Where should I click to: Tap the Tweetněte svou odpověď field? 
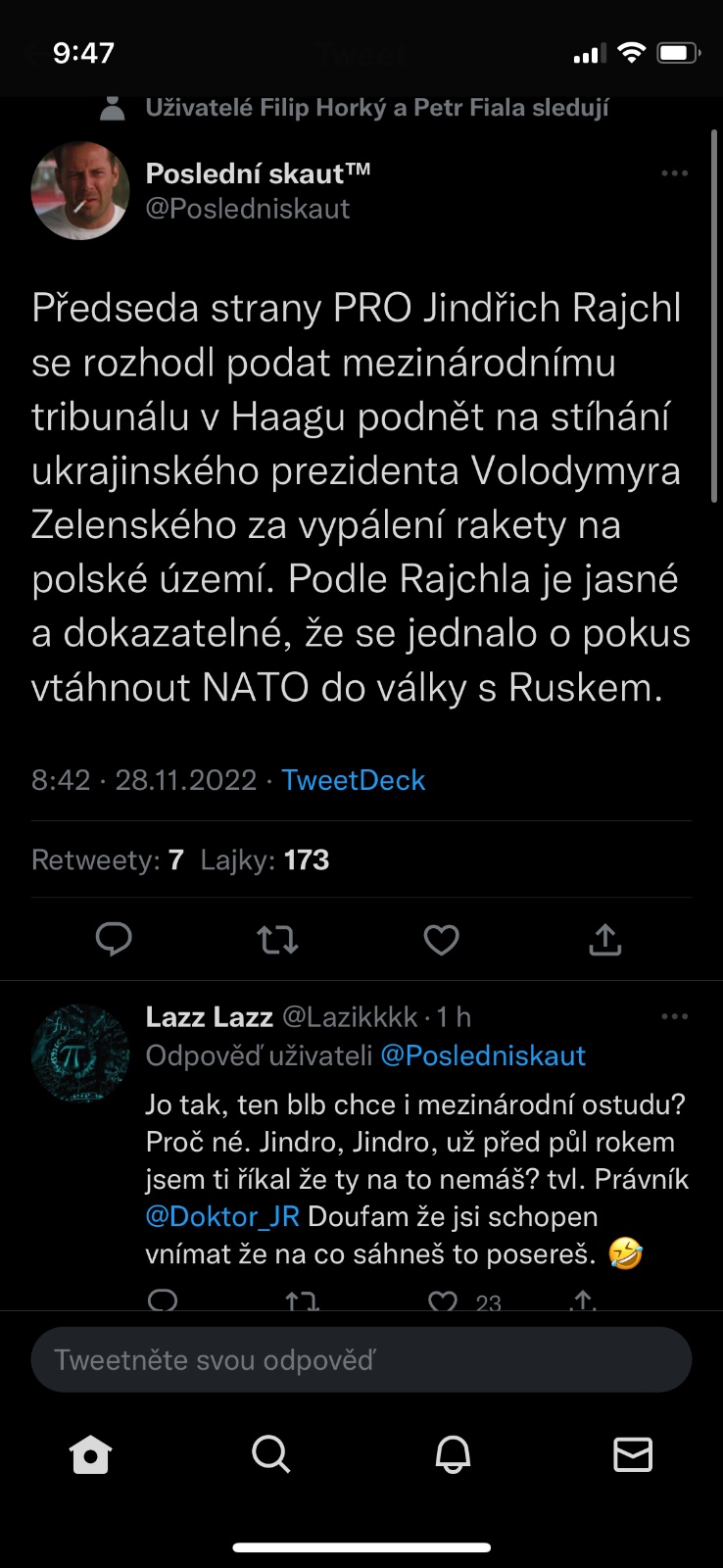(x=361, y=1359)
